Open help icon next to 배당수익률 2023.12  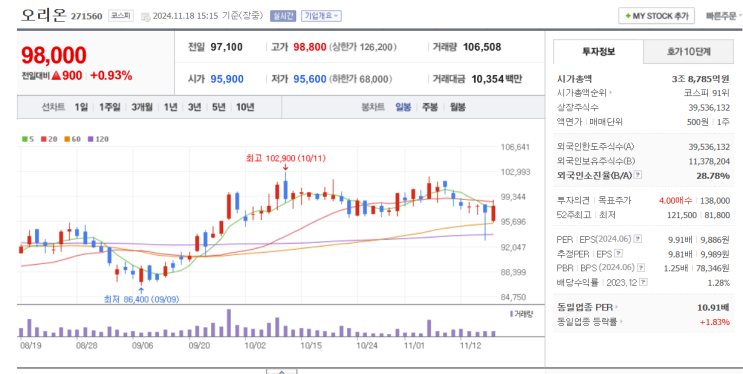(x=643, y=283)
